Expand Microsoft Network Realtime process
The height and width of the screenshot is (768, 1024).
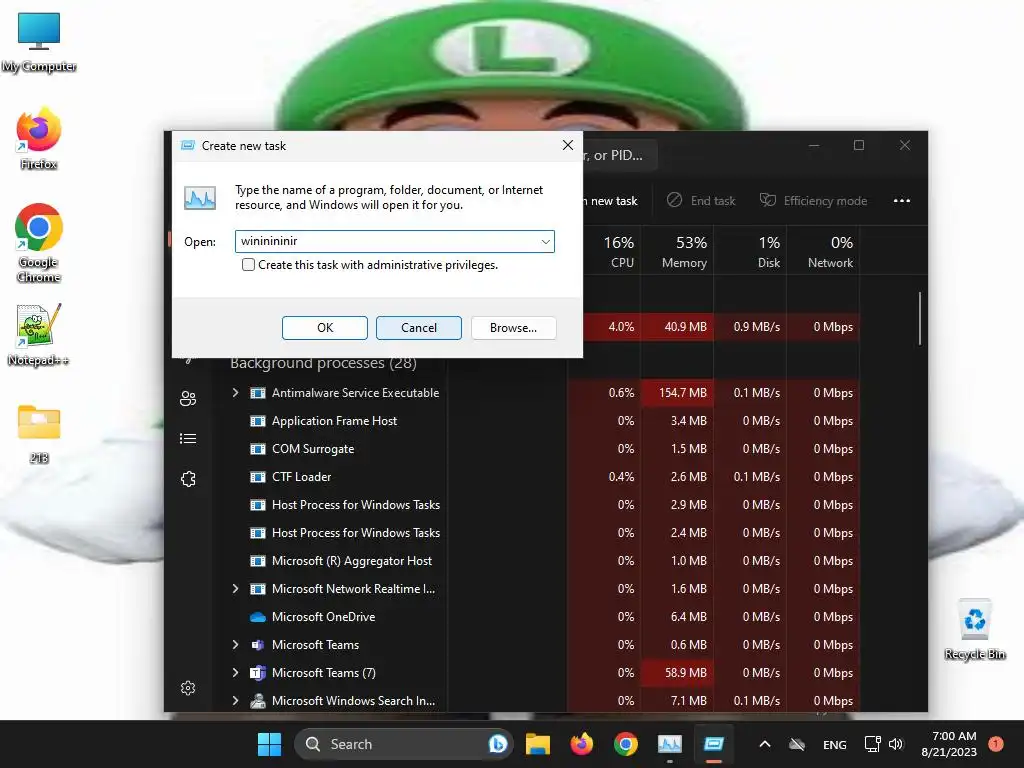click(x=235, y=588)
